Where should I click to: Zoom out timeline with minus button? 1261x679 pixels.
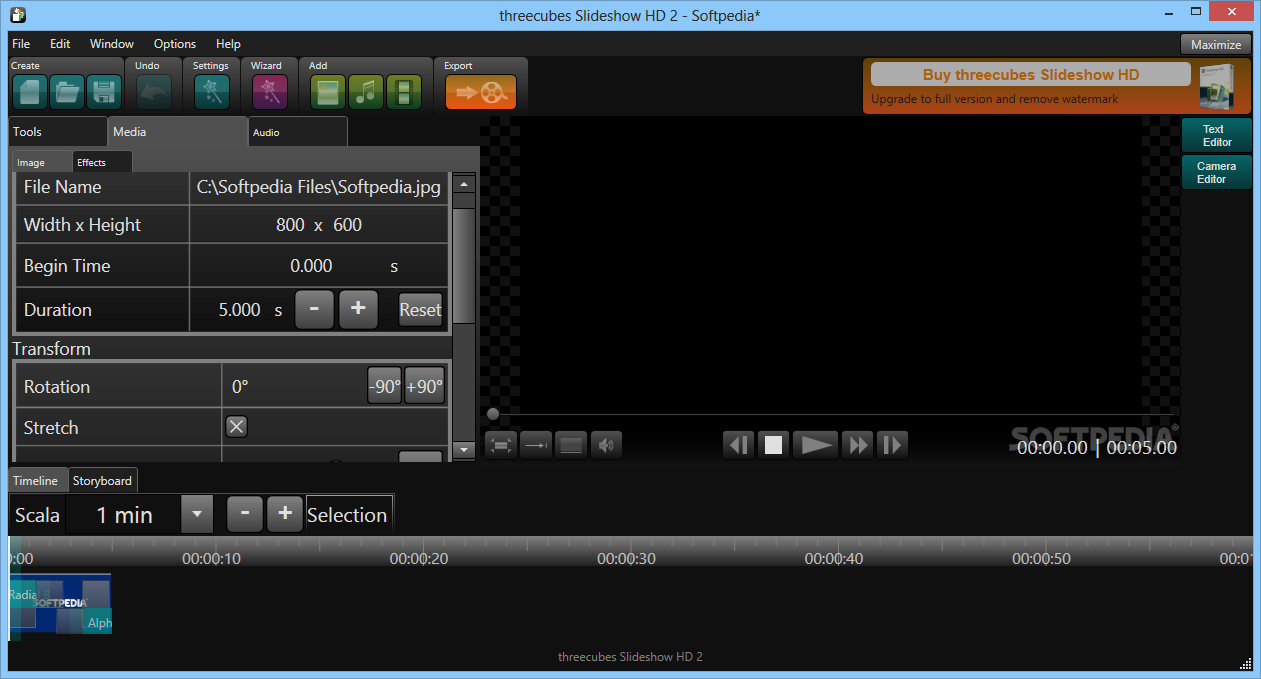click(x=245, y=514)
